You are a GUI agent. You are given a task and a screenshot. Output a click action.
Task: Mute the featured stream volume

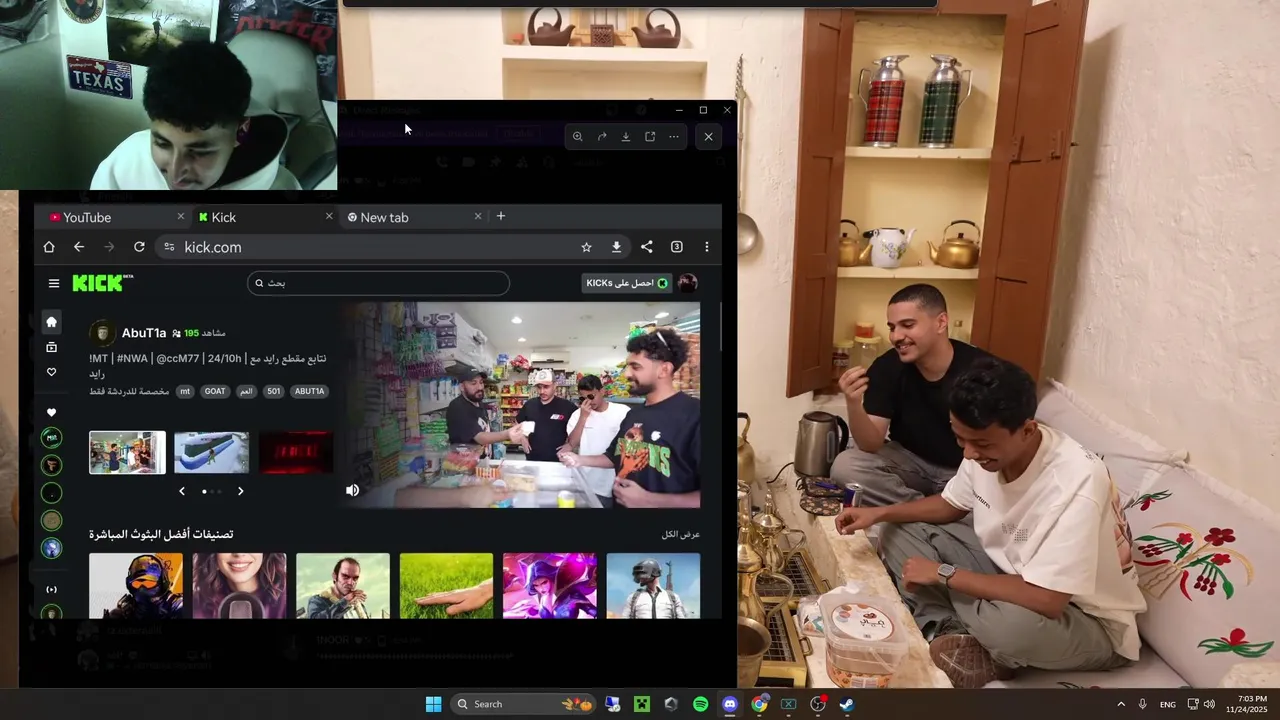pos(352,490)
